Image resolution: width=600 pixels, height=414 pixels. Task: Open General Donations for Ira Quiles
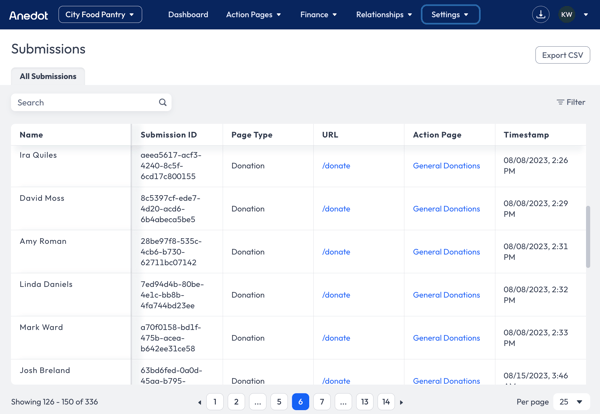tap(446, 166)
